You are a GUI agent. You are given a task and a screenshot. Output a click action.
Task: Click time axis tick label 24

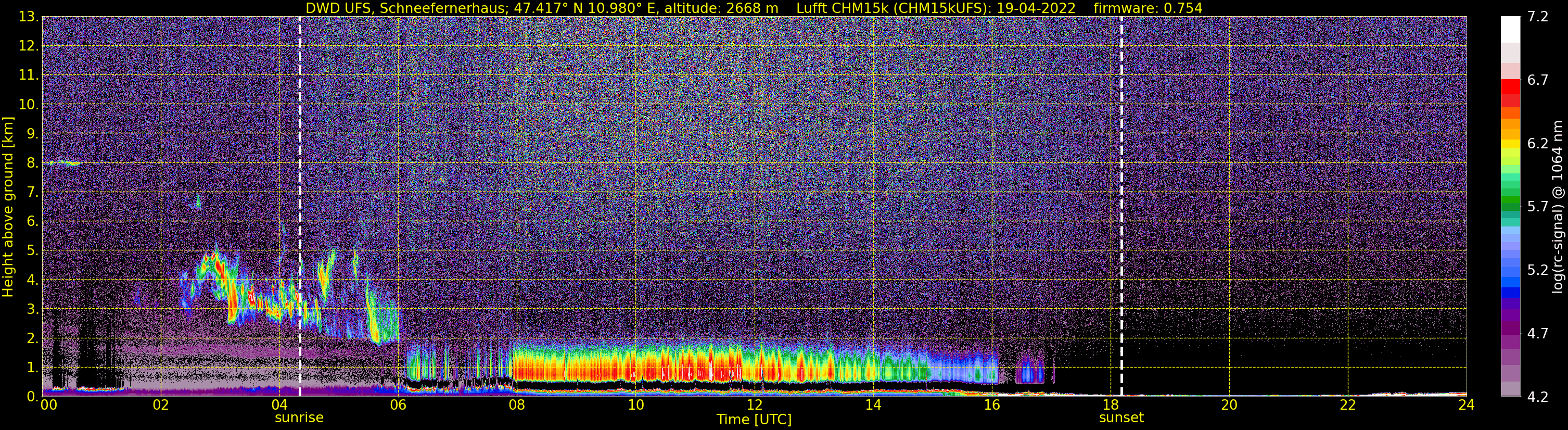tap(1467, 406)
